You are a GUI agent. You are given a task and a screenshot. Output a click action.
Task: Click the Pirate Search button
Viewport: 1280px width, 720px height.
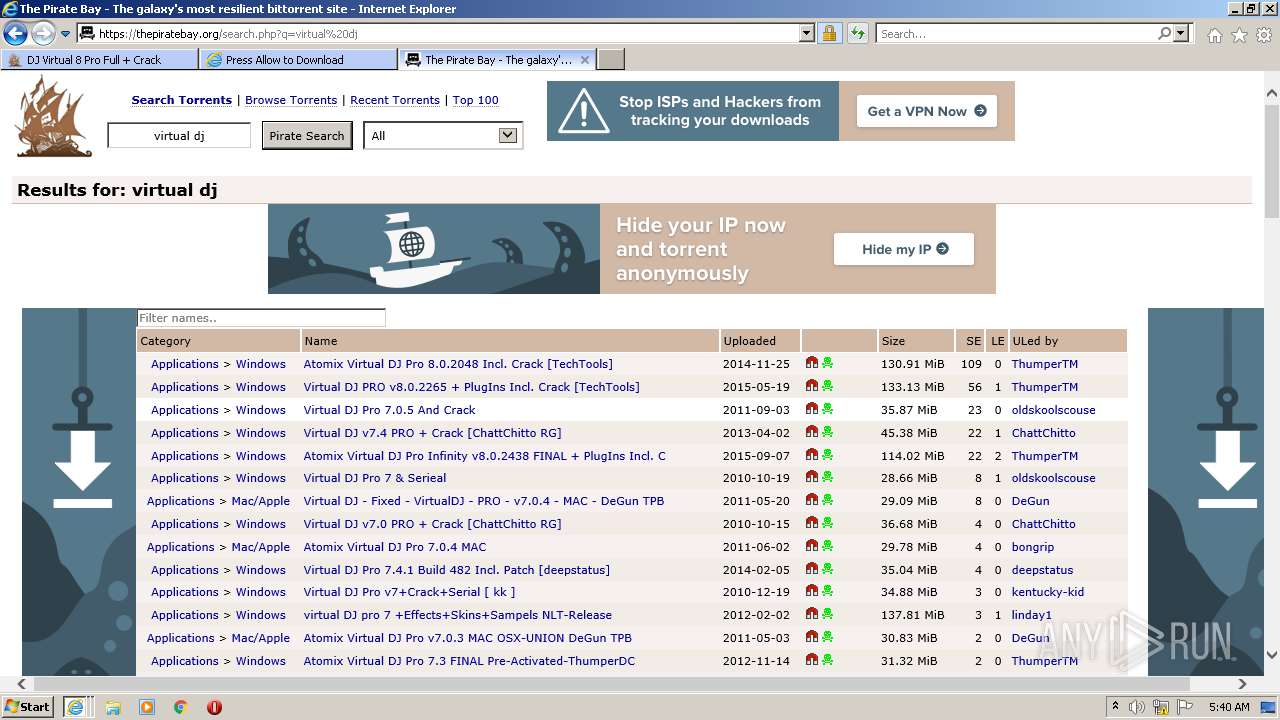point(307,136)
